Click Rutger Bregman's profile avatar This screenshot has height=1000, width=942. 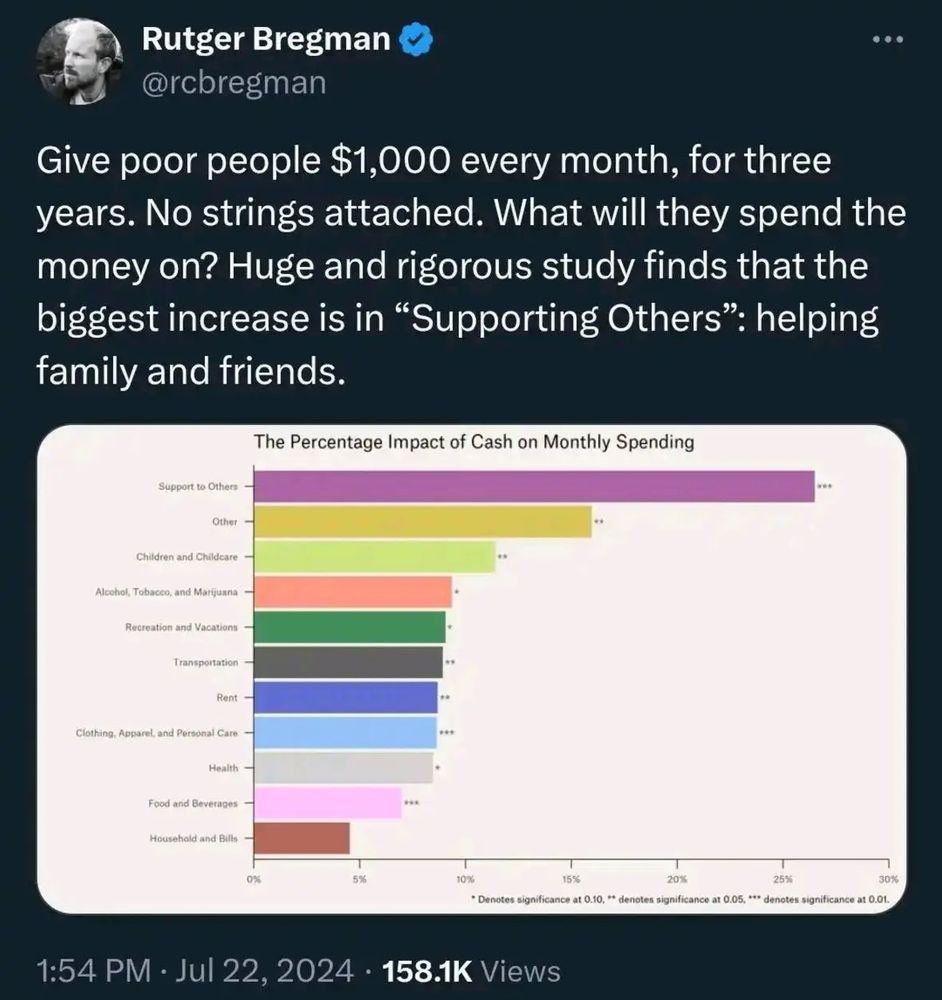[80, 61]
